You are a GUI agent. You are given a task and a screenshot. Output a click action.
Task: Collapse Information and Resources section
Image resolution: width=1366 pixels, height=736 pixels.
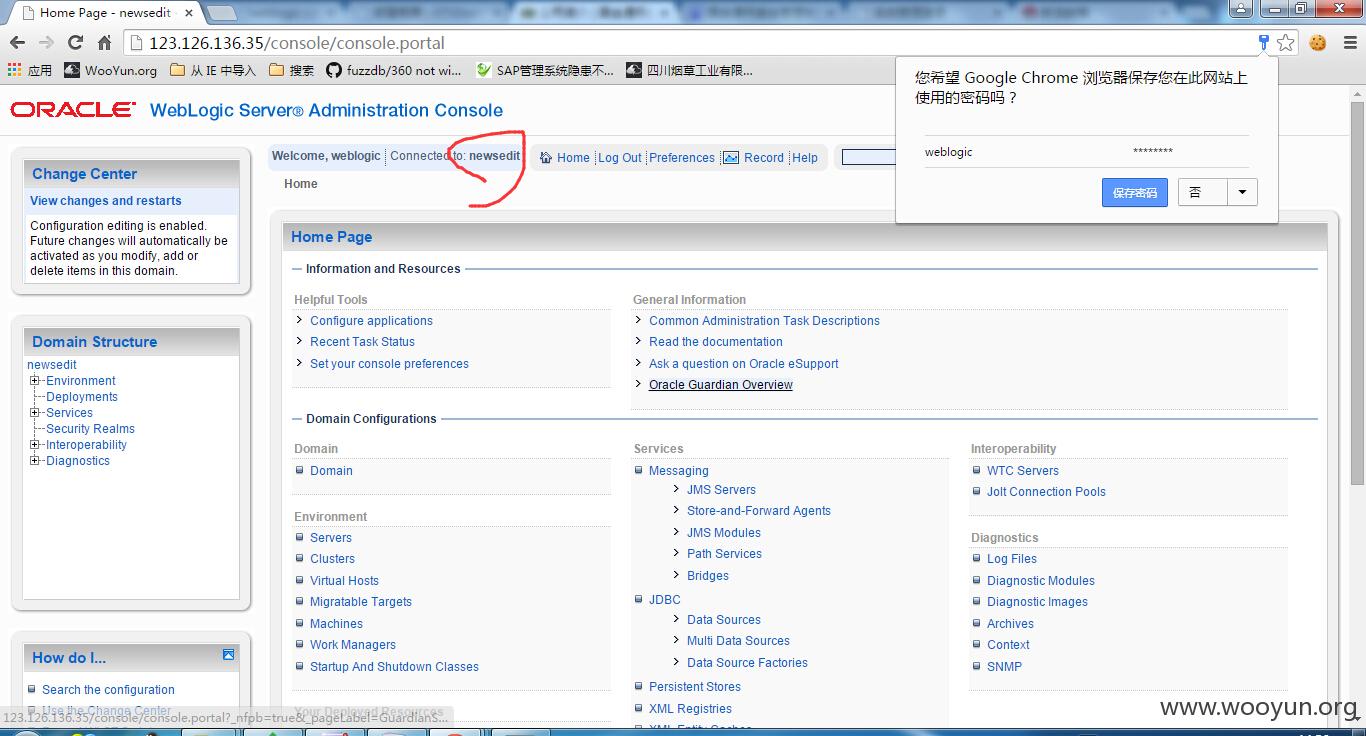[297, 269]
